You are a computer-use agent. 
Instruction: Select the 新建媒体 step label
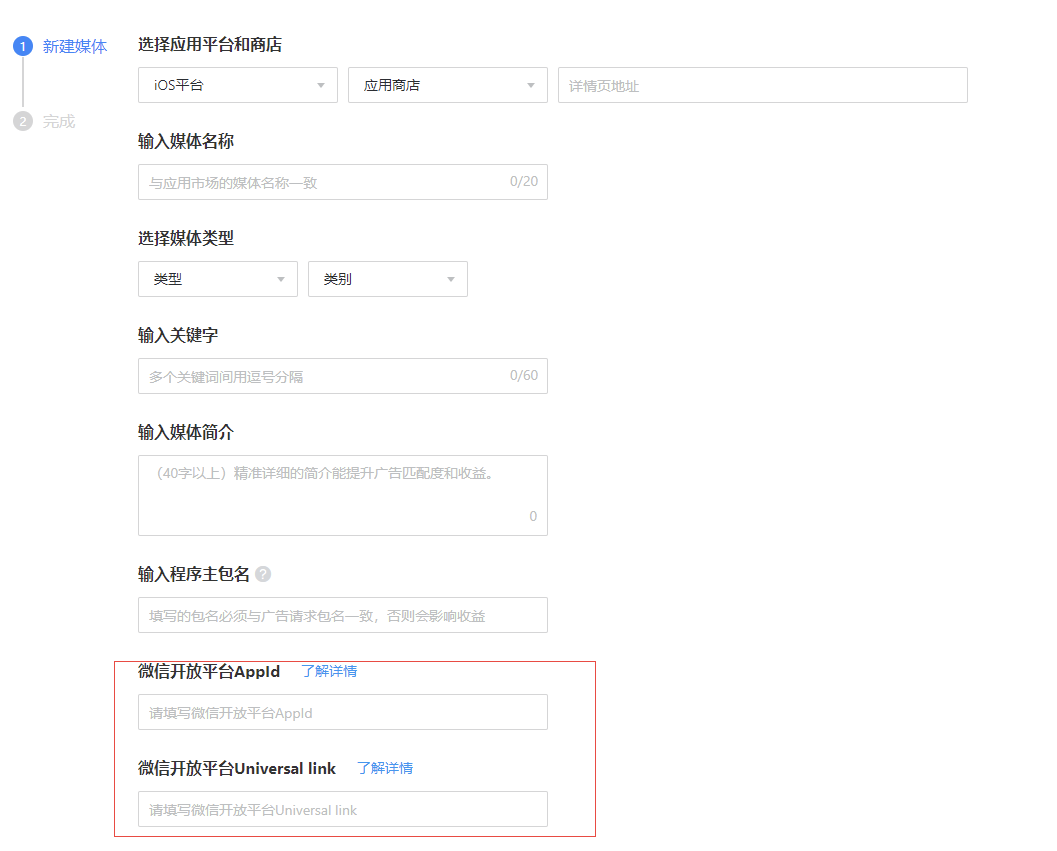click(x=75, y=46)
